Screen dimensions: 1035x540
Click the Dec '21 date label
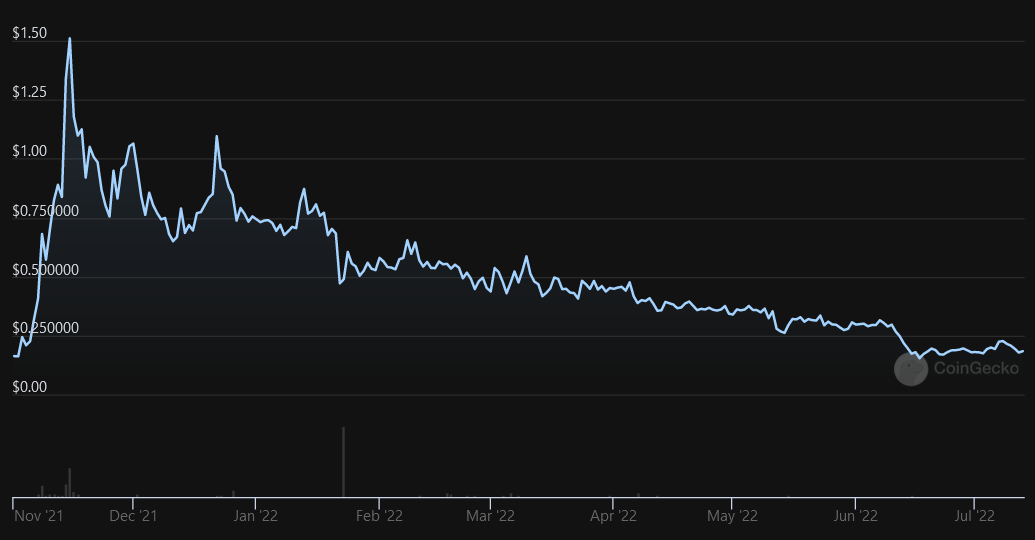[x=133, y=516]
